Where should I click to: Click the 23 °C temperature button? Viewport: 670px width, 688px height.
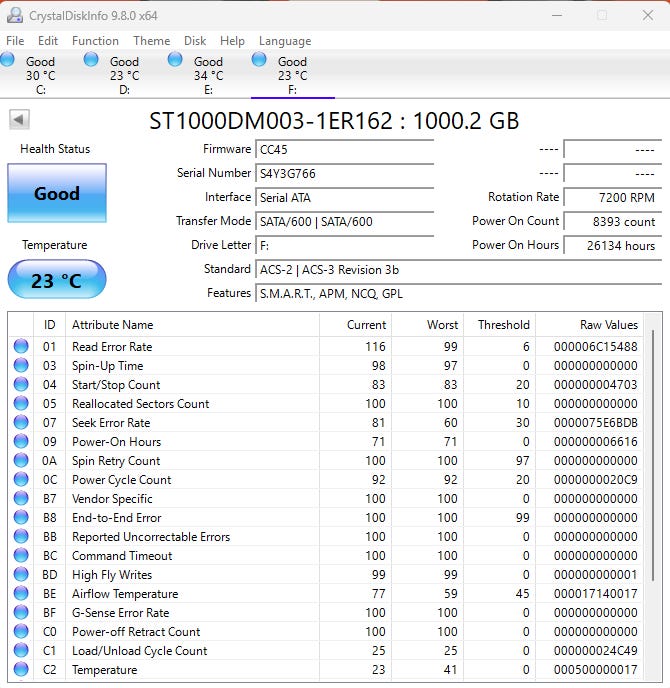click(x=57, y=280)
